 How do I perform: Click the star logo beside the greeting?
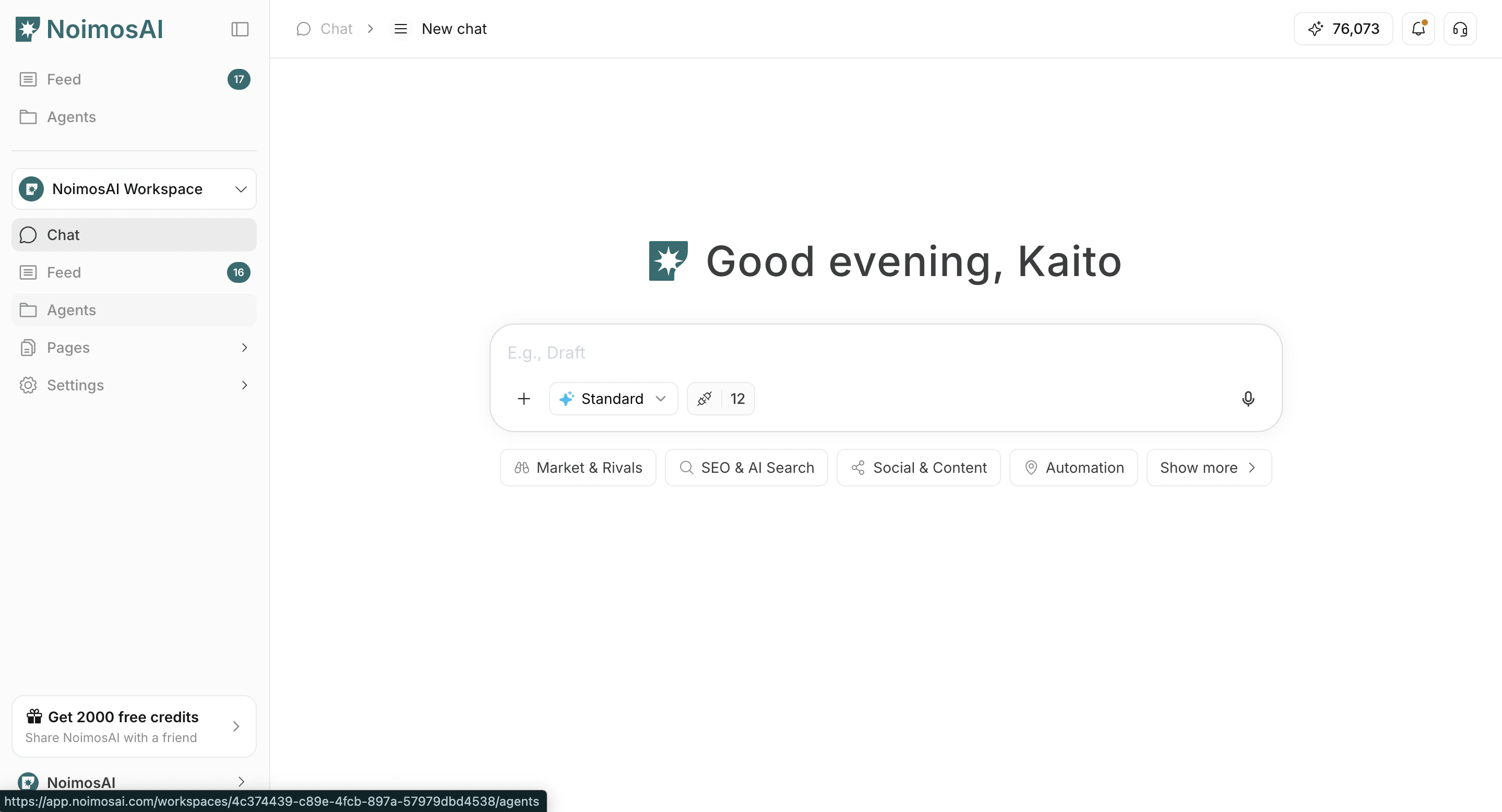tap(668, 260)
